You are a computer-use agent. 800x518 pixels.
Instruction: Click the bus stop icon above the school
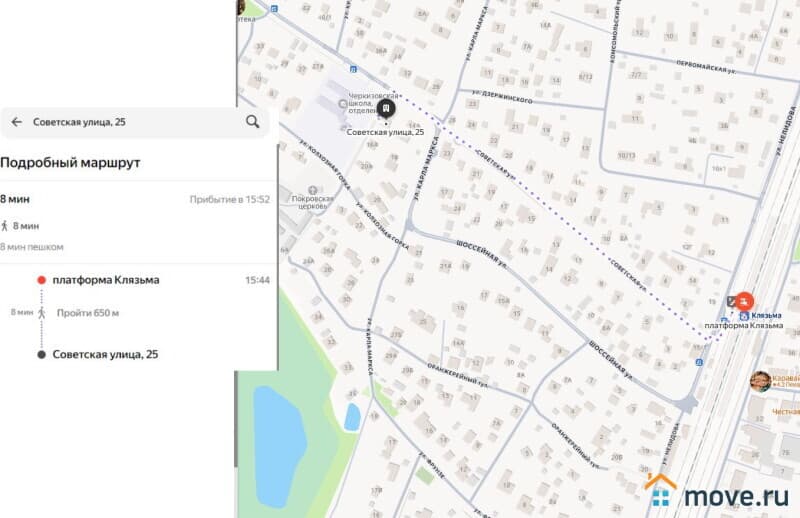click(x=352, y=69)
